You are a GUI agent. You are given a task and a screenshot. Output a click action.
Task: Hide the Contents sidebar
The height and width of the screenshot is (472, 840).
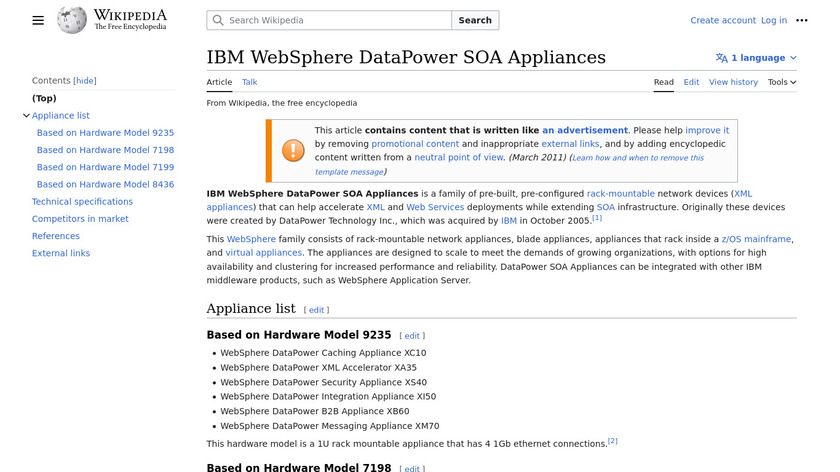(x=85, y=81)
